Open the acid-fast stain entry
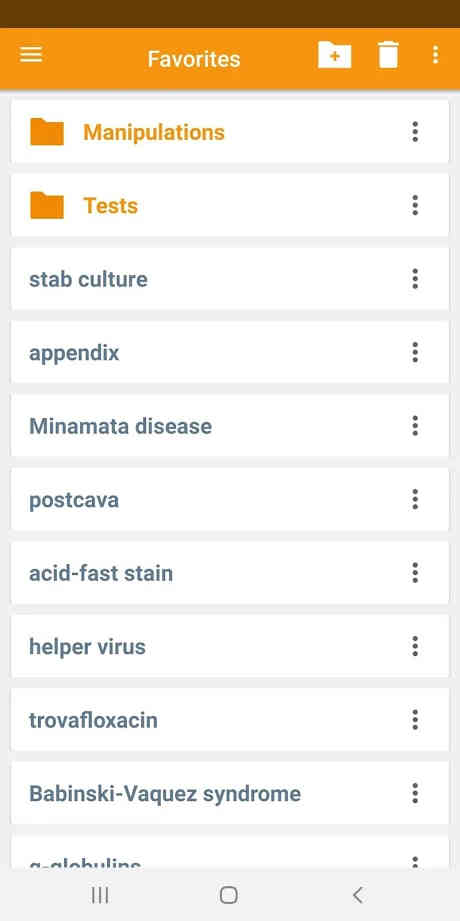Screen dimensions: 460x921 coord(230,573)
